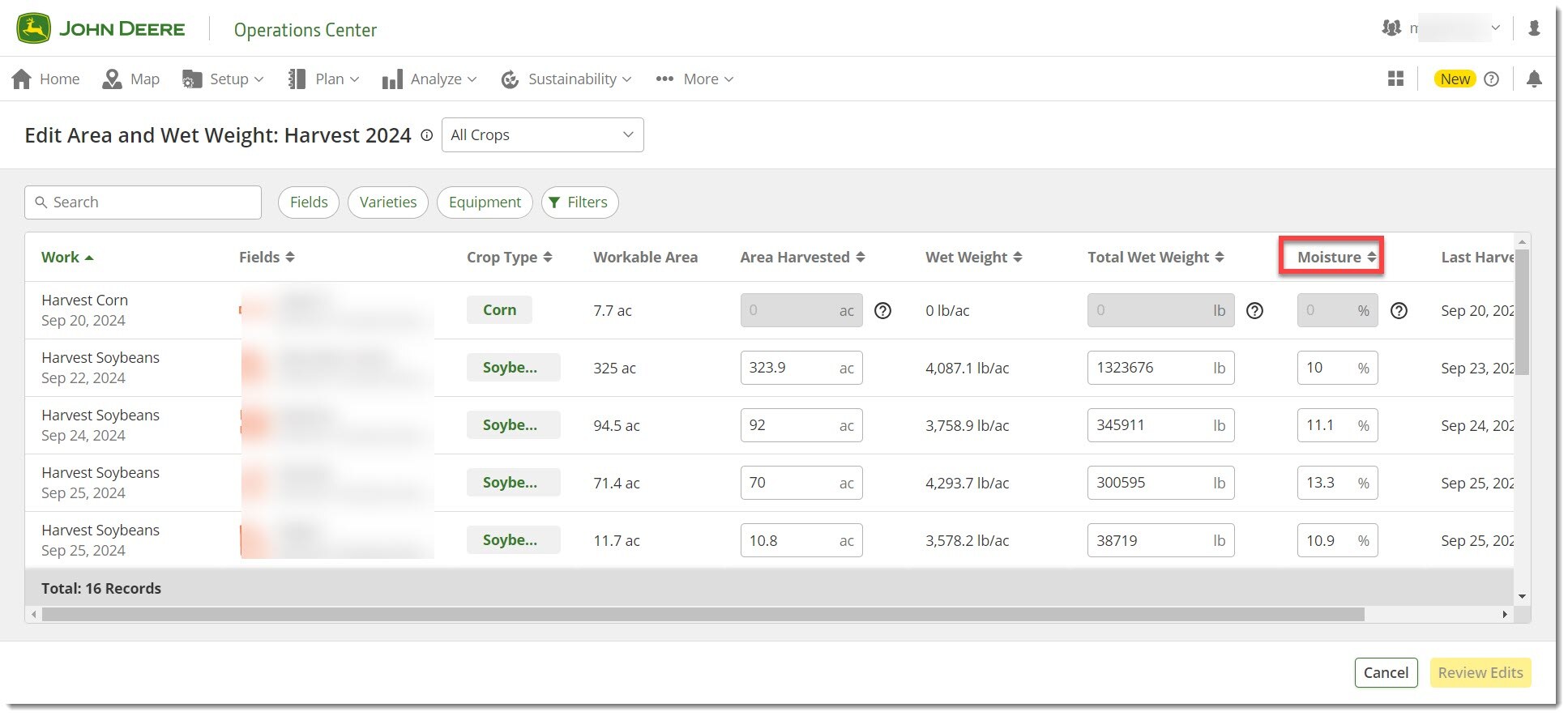Screen dimensions: 1568x716
Task: Click the horizontal scrollbar under the table
Action: coord(703,615)
